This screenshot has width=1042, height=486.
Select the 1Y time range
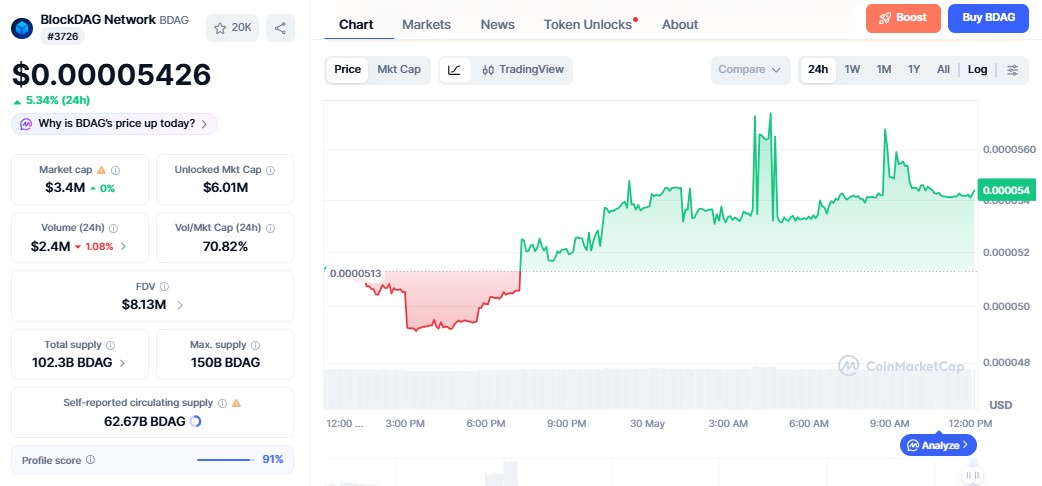click(914, 70)
